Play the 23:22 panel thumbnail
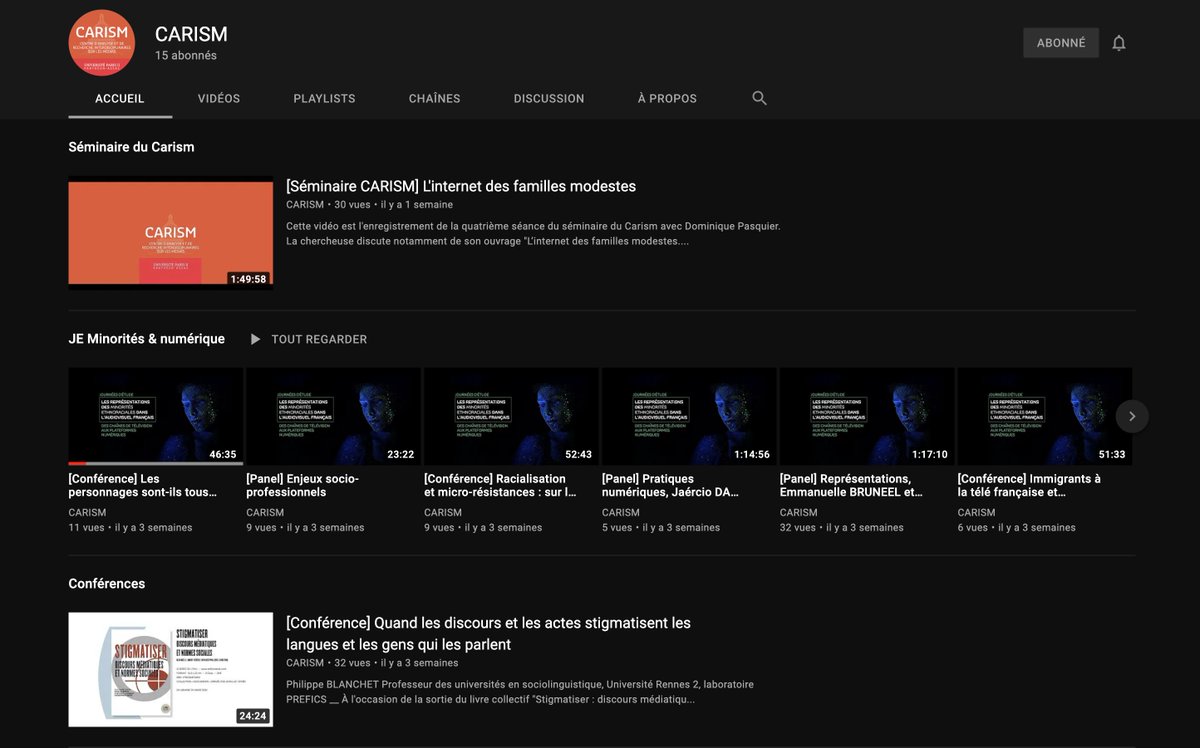1200x748 pixels. (334, 416)
